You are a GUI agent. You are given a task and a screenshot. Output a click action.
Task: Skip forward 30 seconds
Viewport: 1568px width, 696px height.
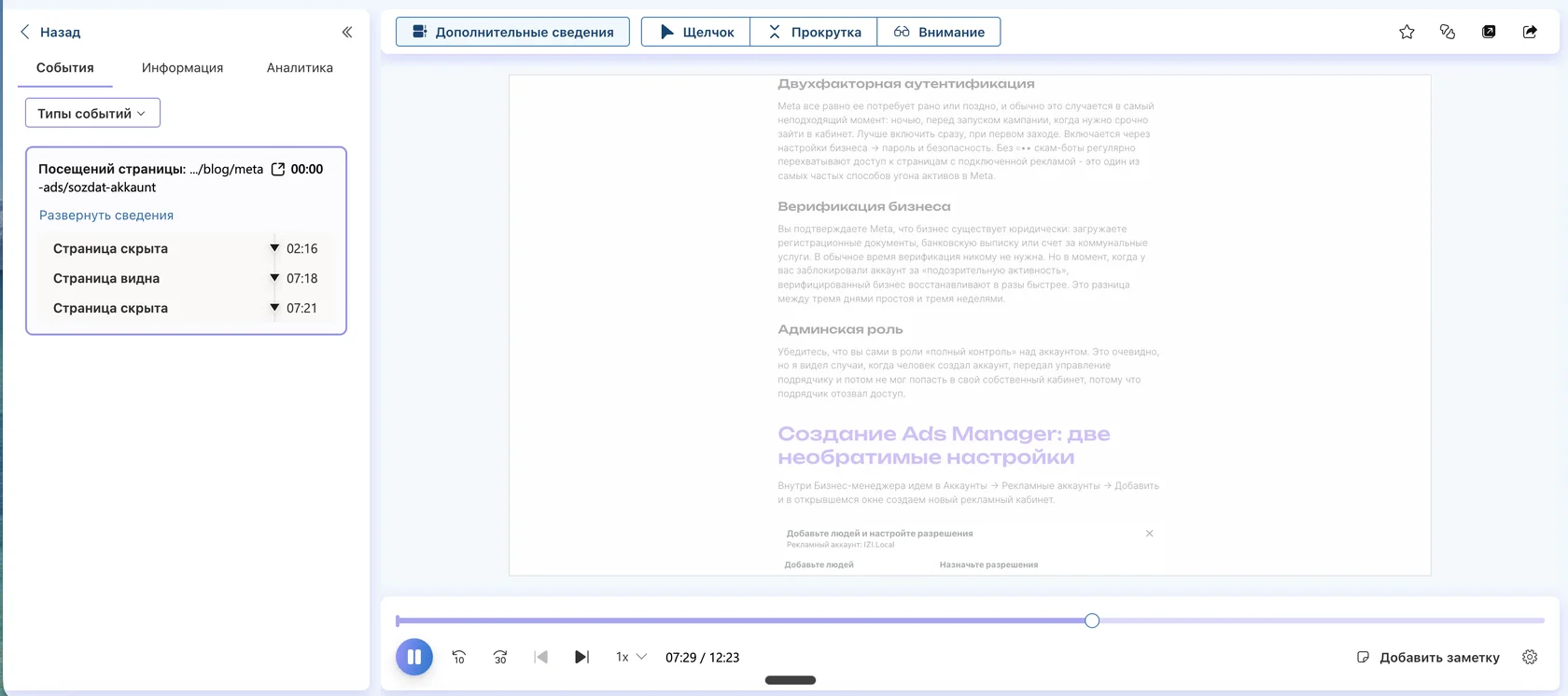pos(500,657)
